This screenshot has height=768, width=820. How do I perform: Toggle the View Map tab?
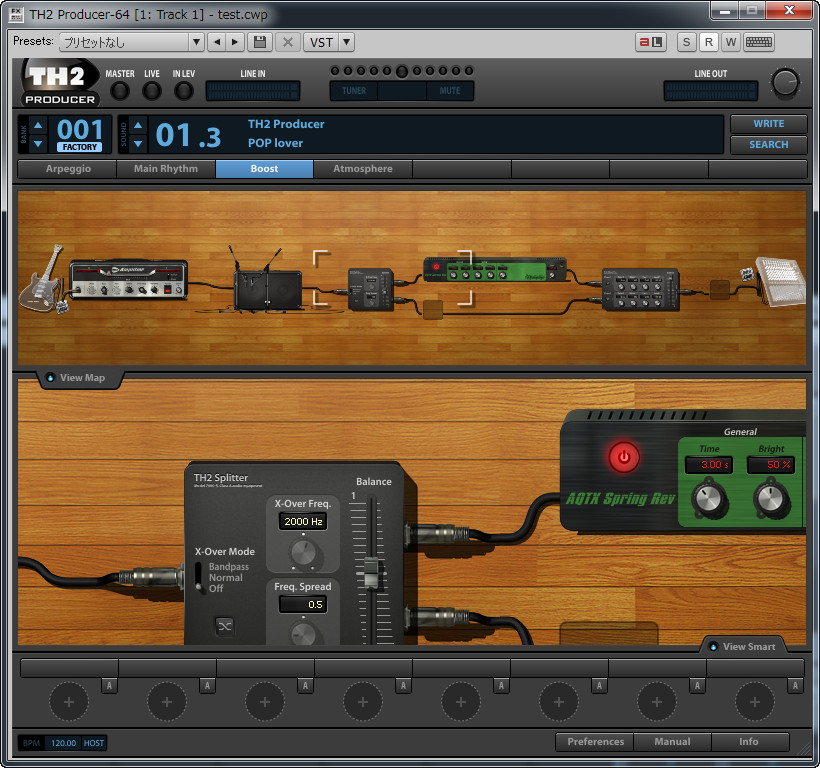point(80,378)
